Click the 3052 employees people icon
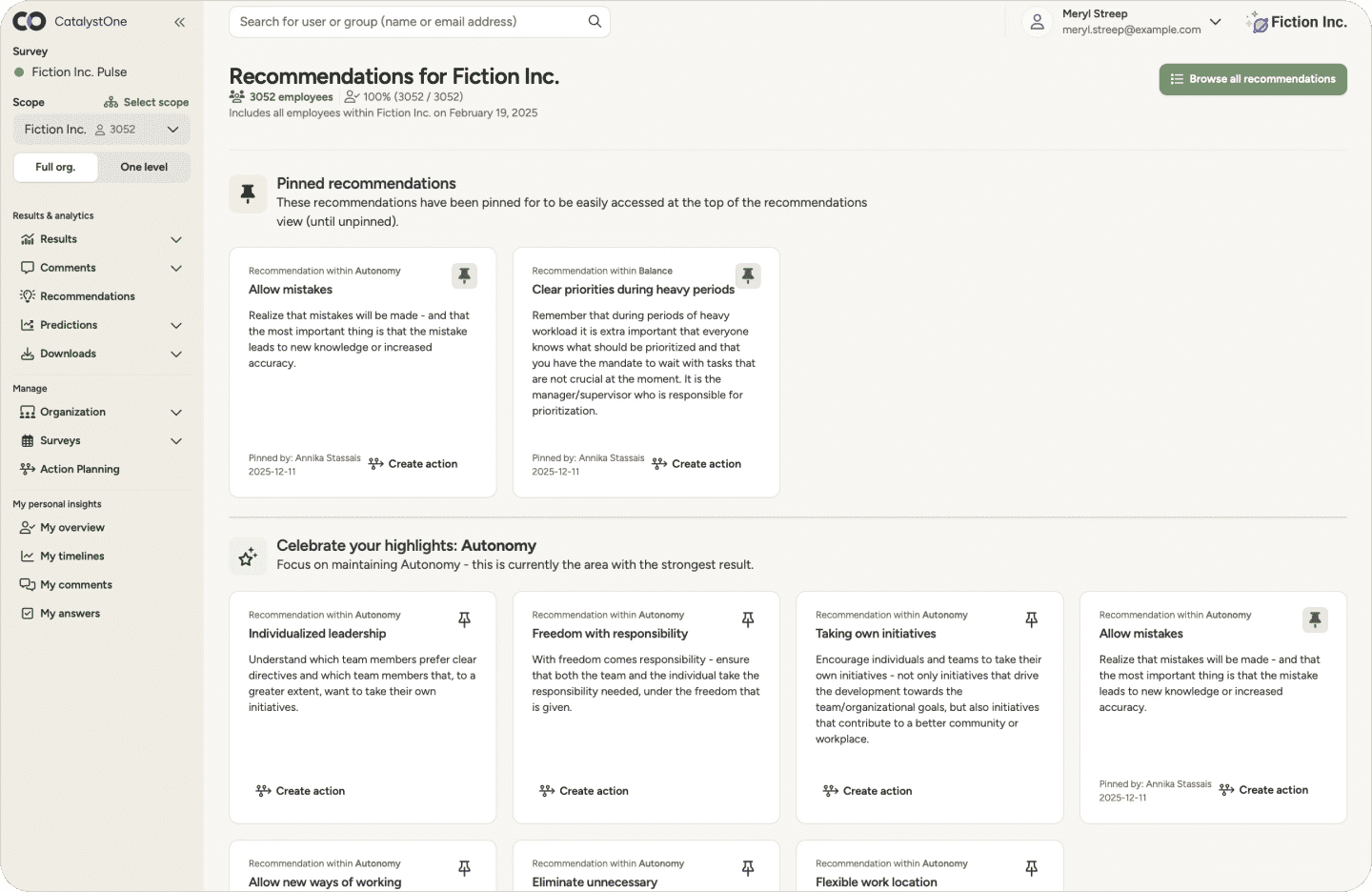The width and height of the screenshot is (1372, 892). (x=237, y=96)
